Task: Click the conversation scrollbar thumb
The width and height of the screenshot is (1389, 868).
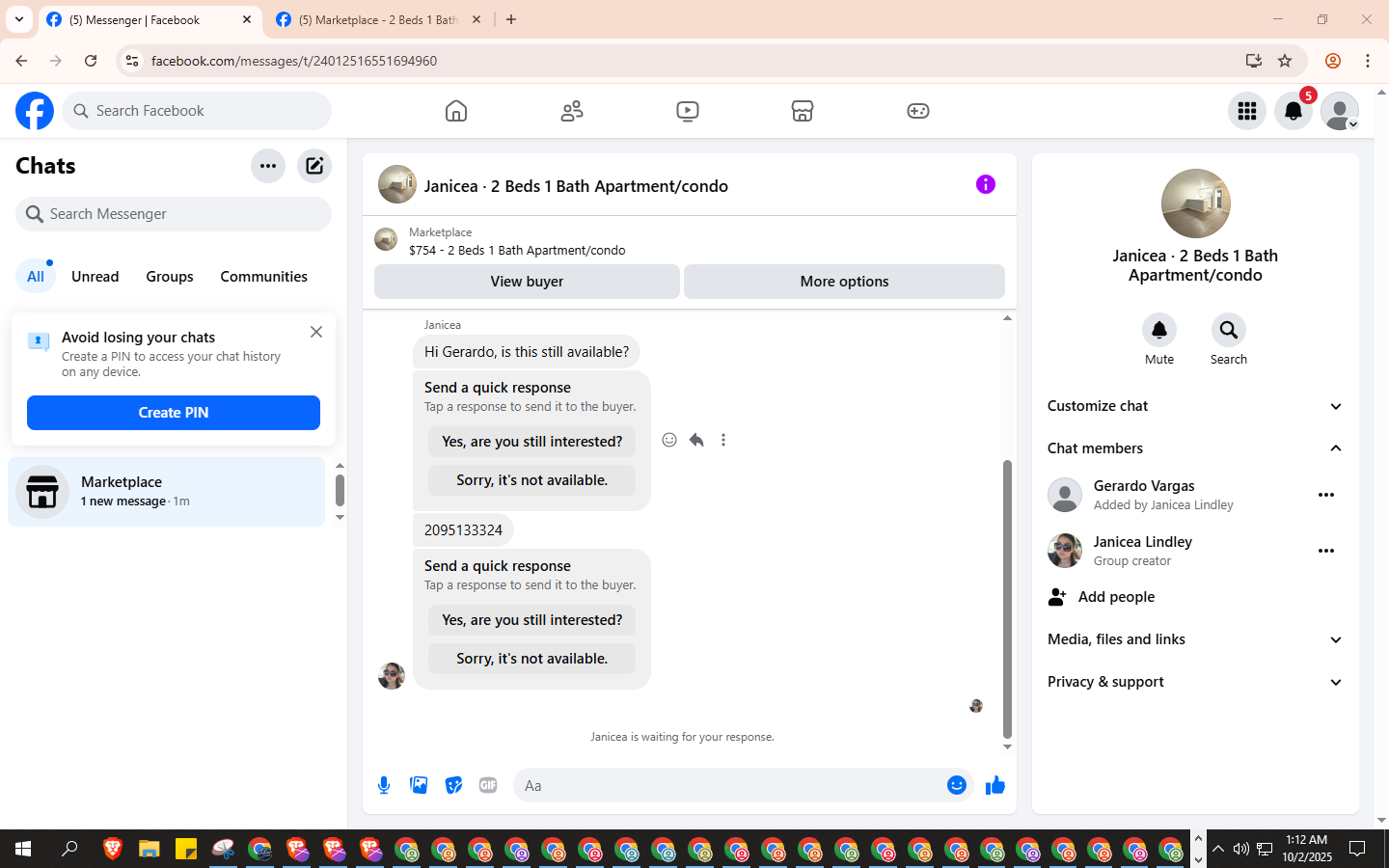Action: (x=1007, y=599)
